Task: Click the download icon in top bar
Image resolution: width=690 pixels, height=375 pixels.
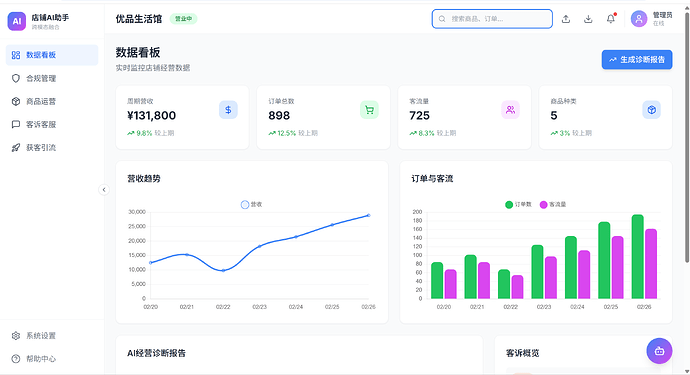Action: 588,19
